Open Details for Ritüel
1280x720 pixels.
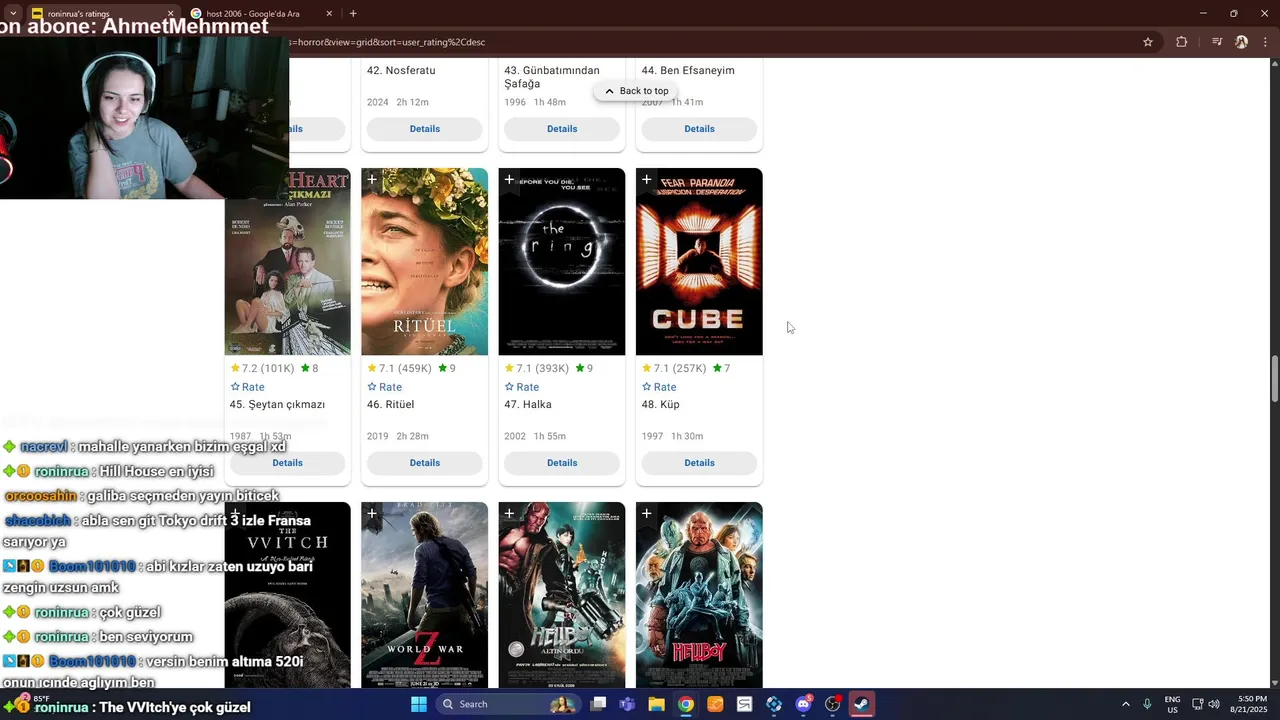(x=424, y=463)
